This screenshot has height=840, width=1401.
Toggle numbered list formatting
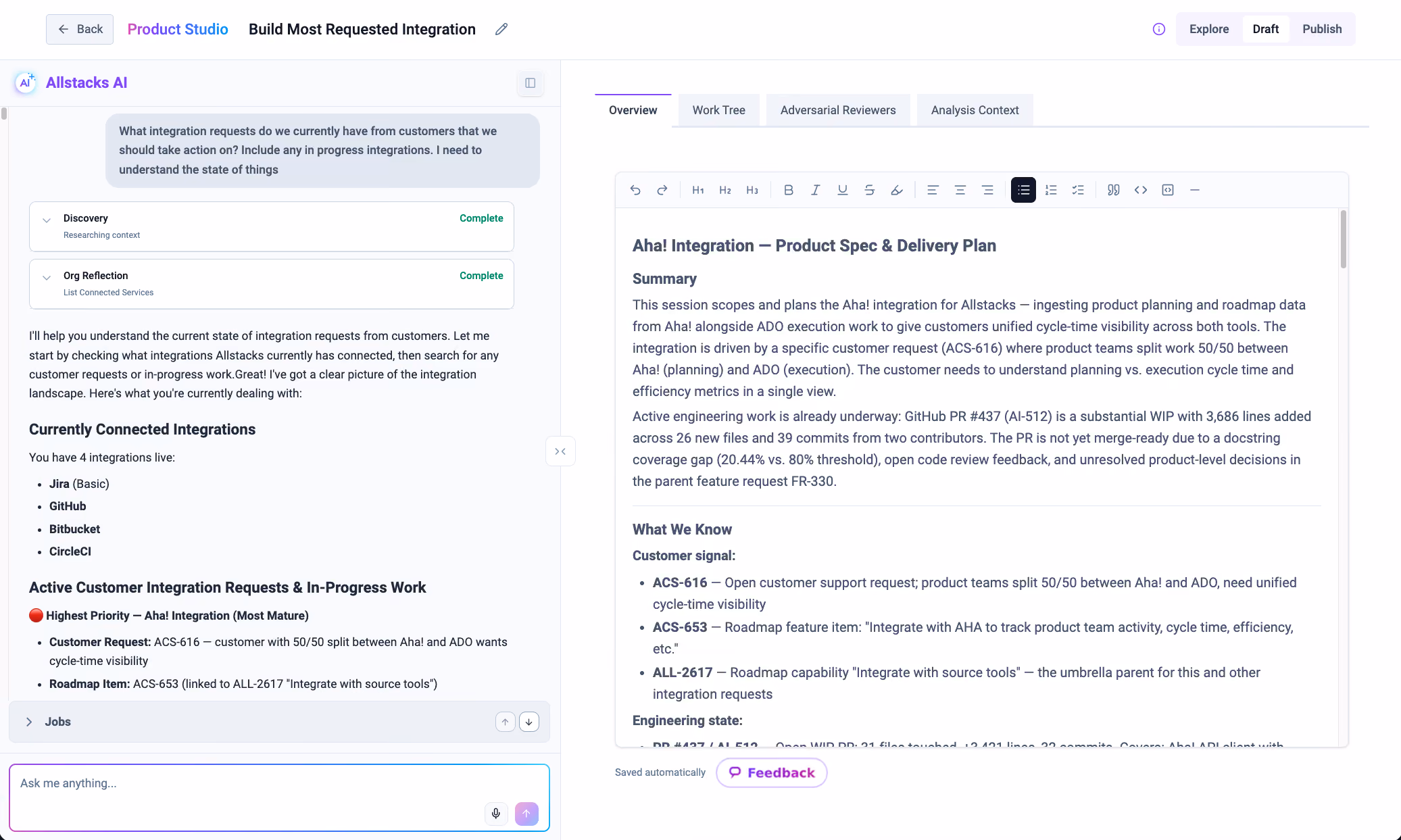pos(1051,190)
